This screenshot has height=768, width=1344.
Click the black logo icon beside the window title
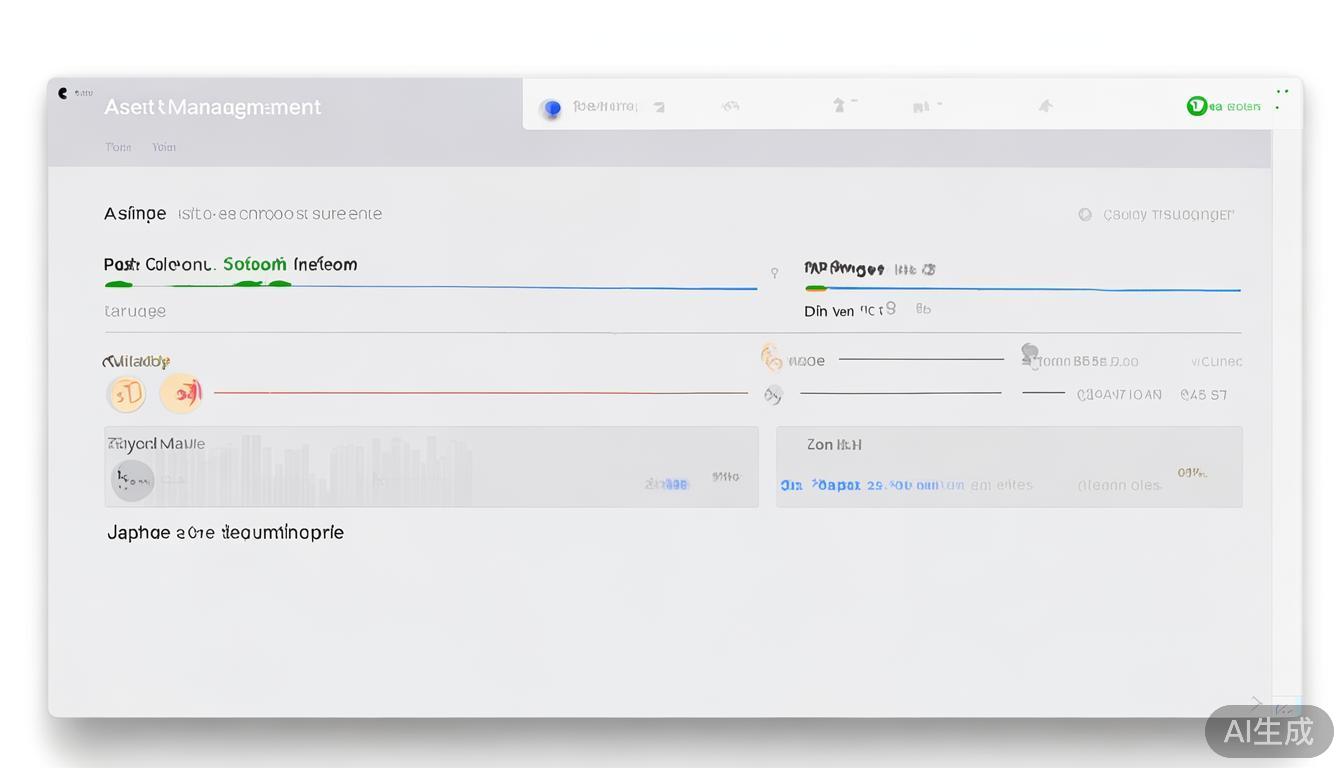[x=63, y=93]
